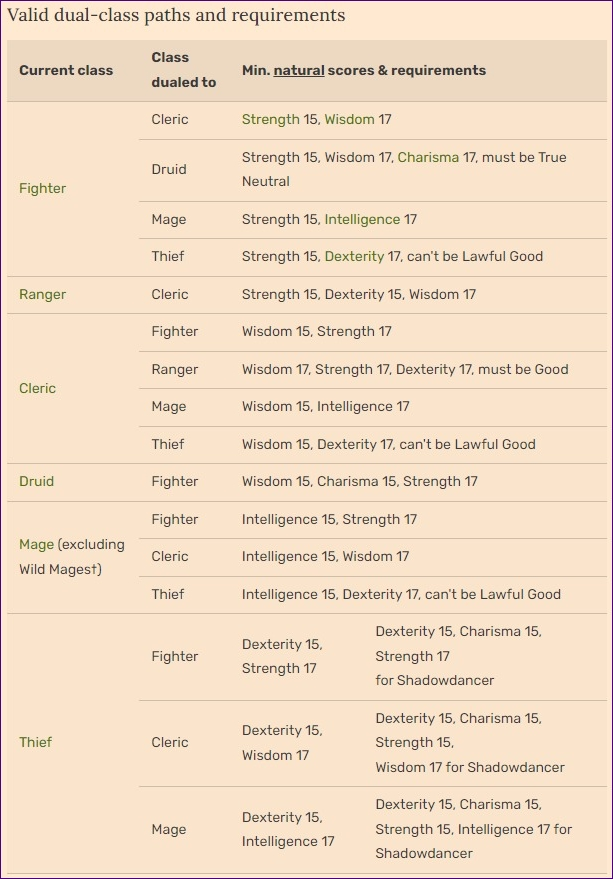Click the "Current class" column header

(x=66, y=70)
